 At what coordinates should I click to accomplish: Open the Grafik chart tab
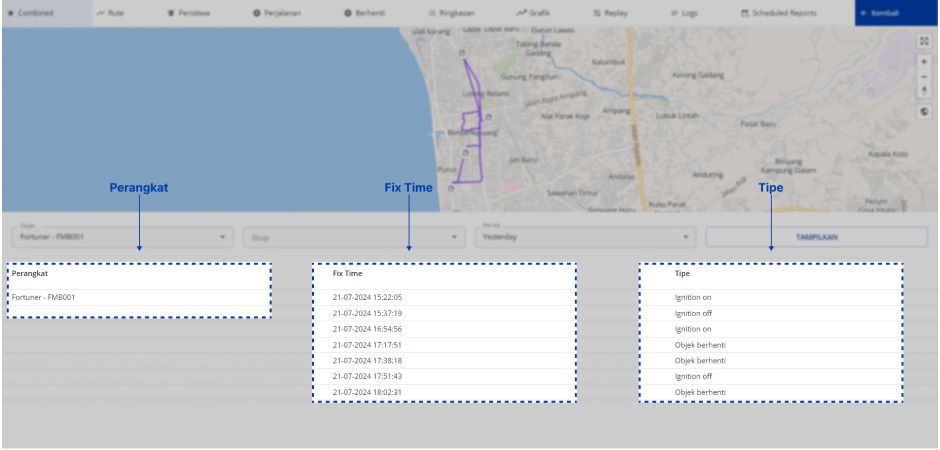534,13
